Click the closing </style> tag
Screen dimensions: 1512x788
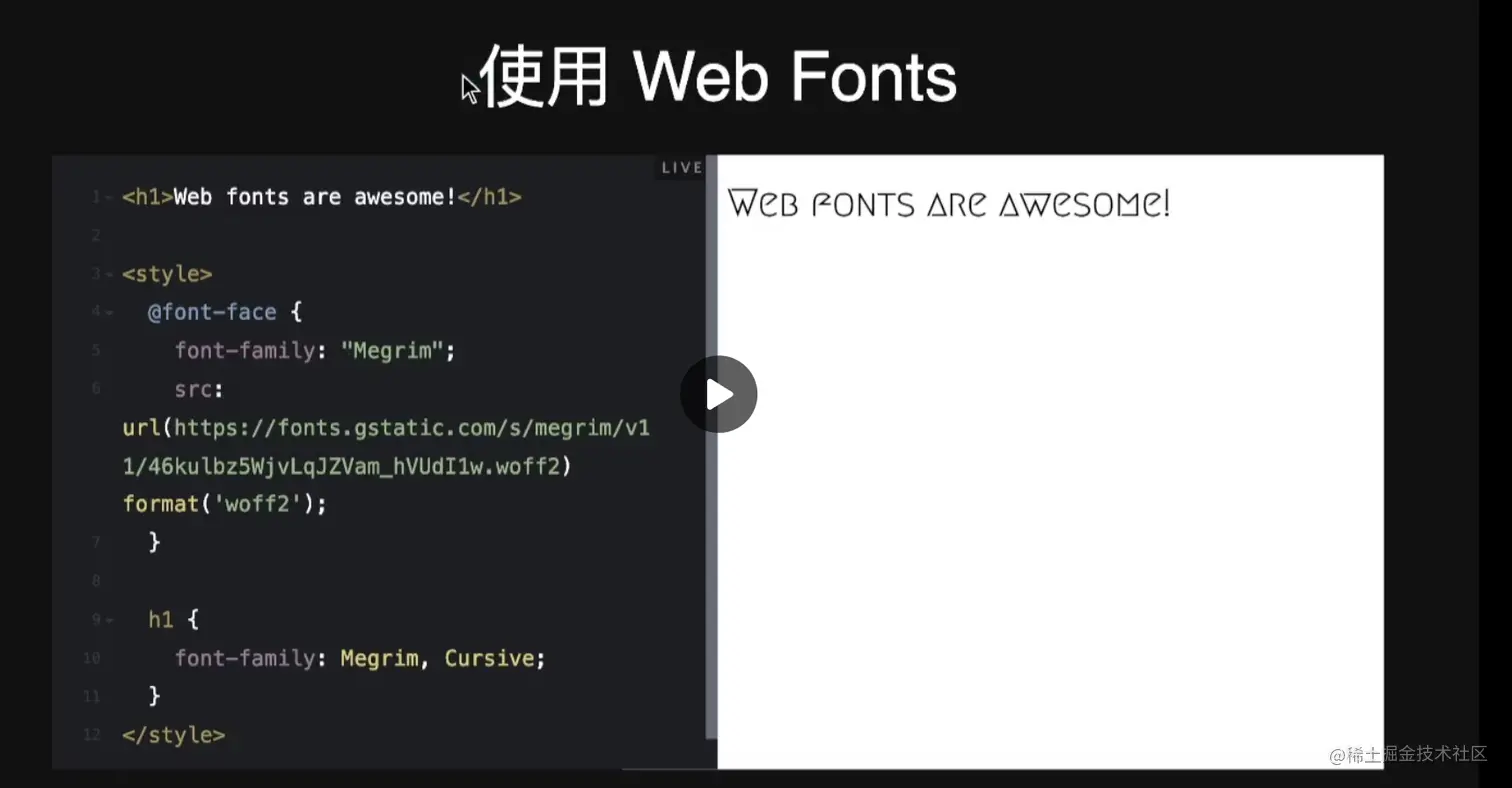click(x=174, y=735)
